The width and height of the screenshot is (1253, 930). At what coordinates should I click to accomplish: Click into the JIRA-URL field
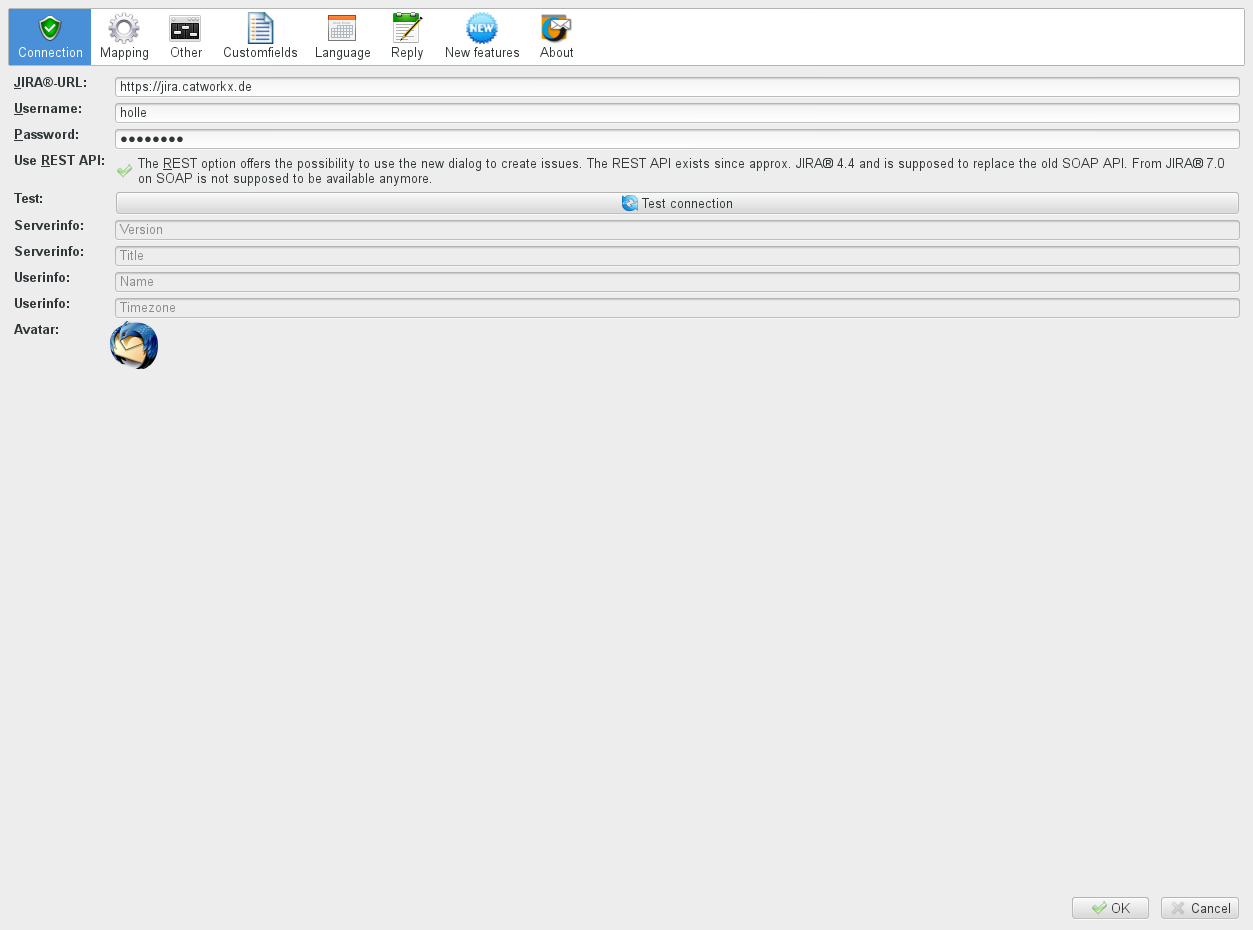tap(677, 87)
